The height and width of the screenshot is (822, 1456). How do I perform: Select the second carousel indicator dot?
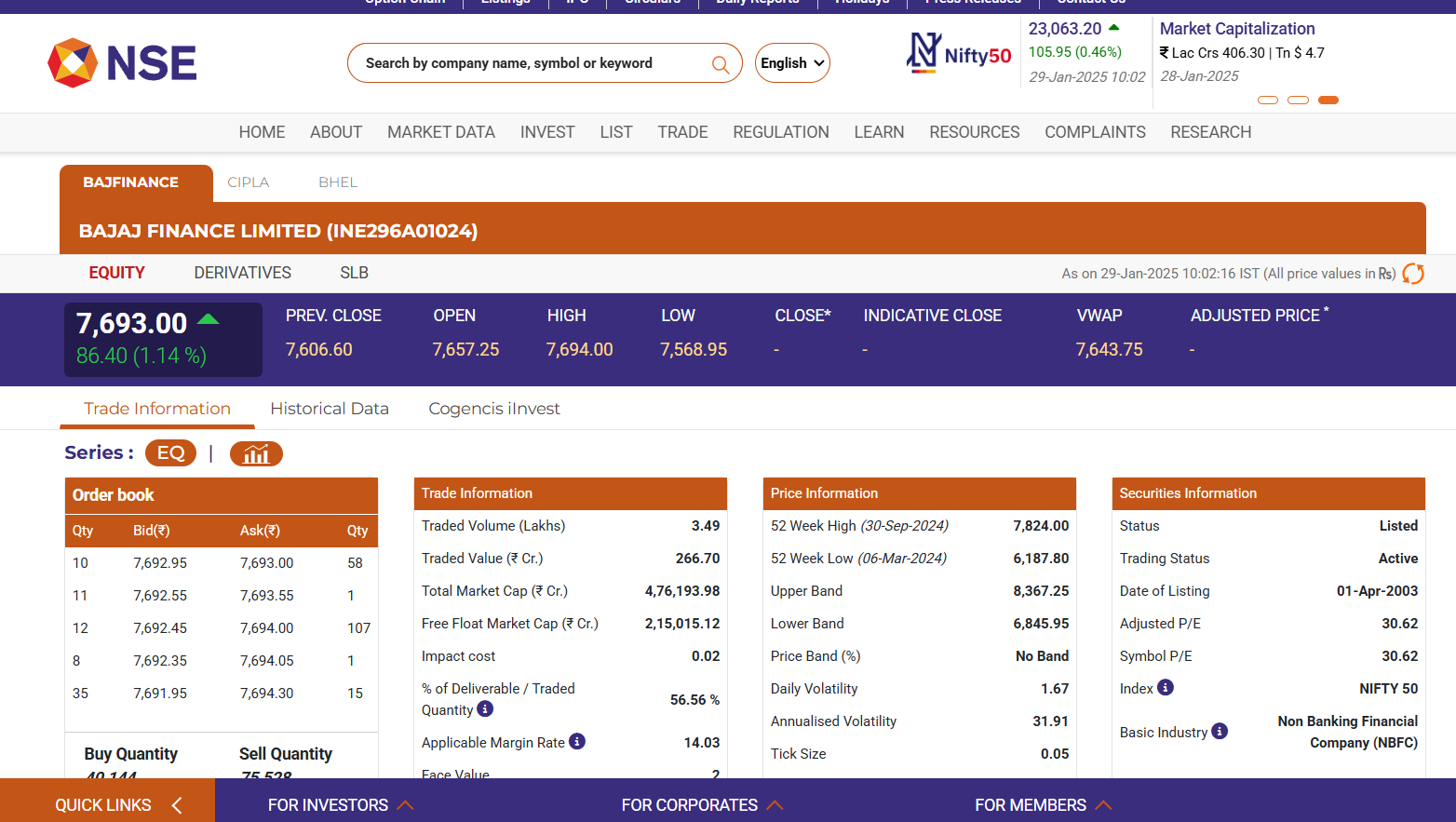pos(1298,100)
